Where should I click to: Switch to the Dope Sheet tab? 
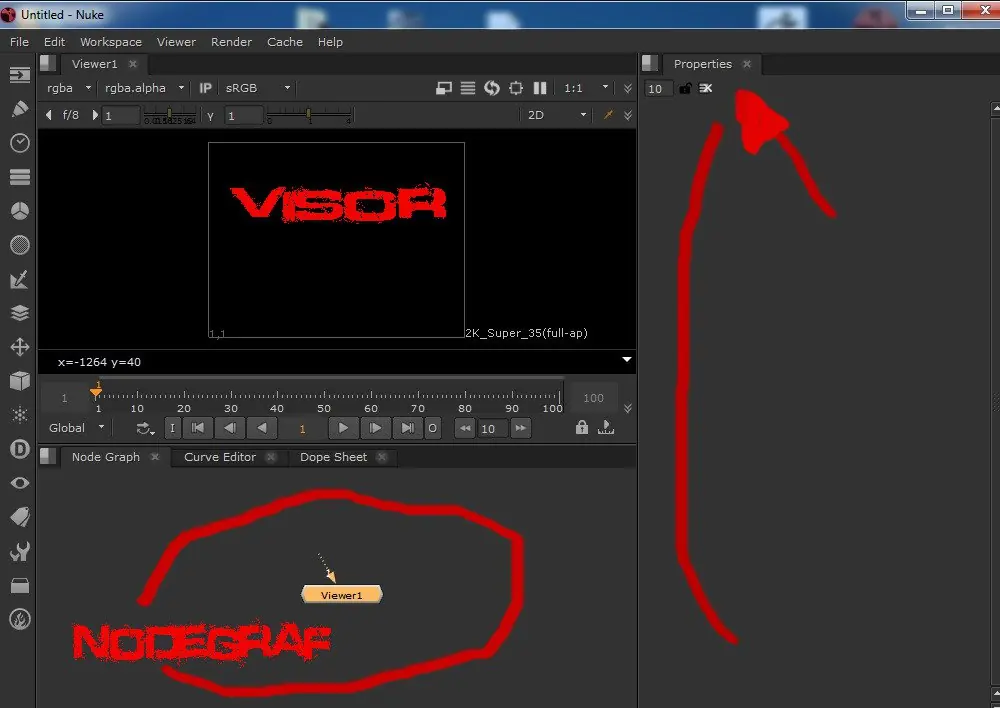pos(334,457)
